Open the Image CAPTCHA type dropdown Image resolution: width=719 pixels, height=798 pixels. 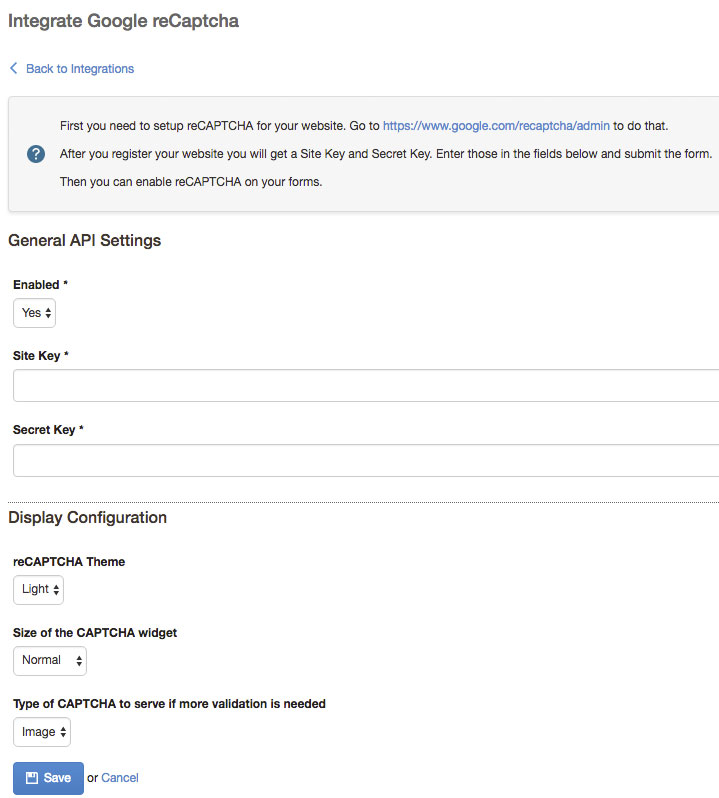42,732
